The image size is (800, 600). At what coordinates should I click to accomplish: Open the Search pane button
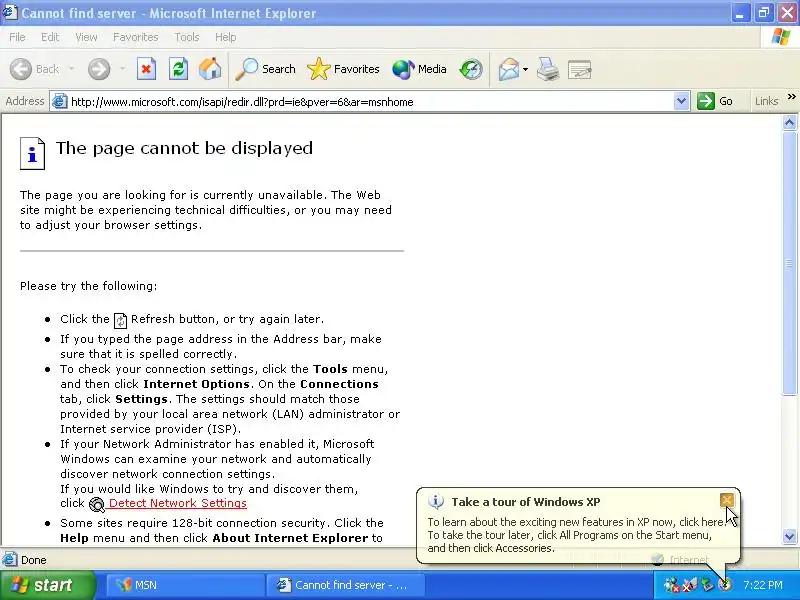[x=265, y=69]
